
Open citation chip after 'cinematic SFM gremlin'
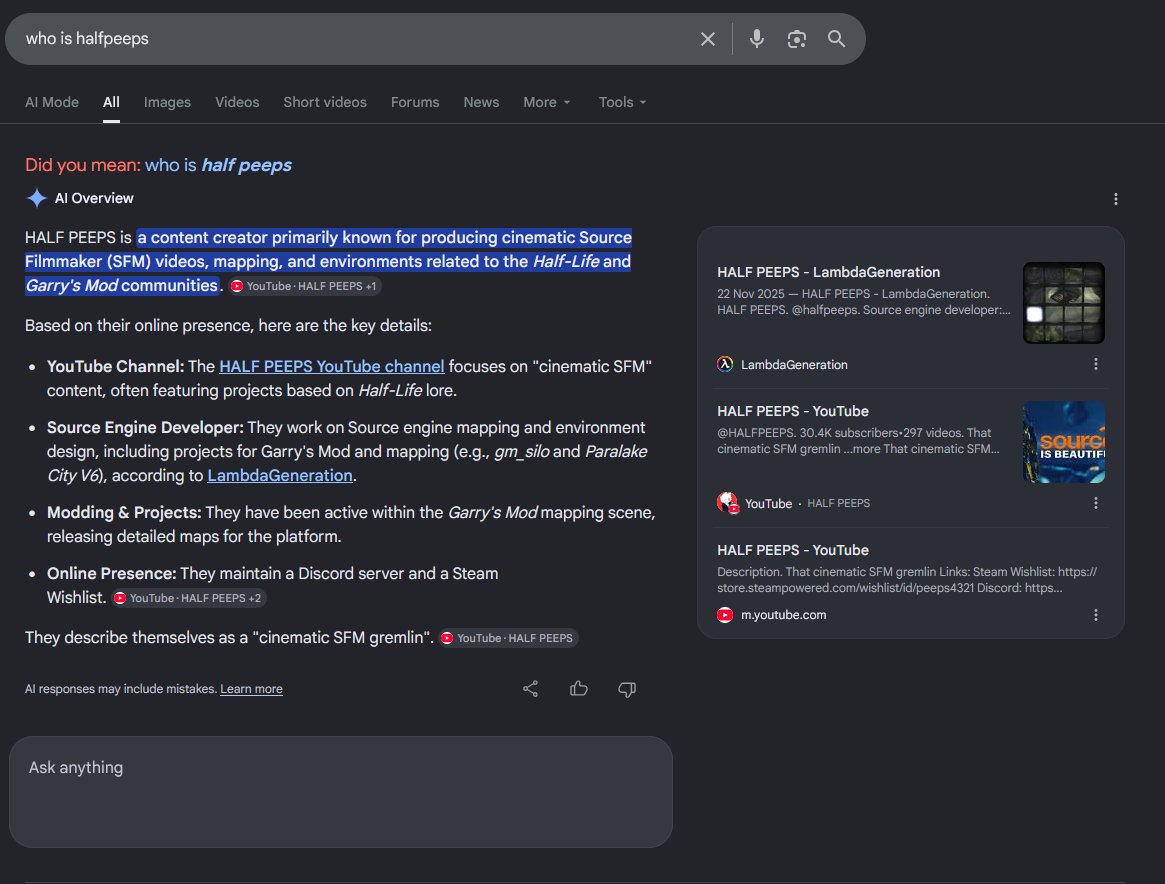pos(508,638)
